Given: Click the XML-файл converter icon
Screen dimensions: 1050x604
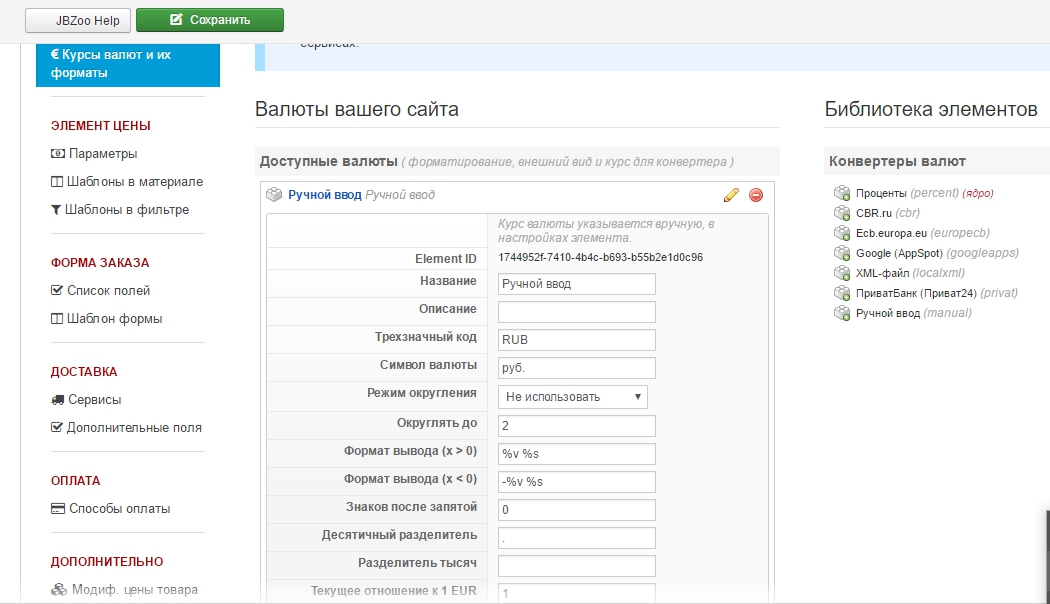Looking at the screenshot, I should pos(841,273).
